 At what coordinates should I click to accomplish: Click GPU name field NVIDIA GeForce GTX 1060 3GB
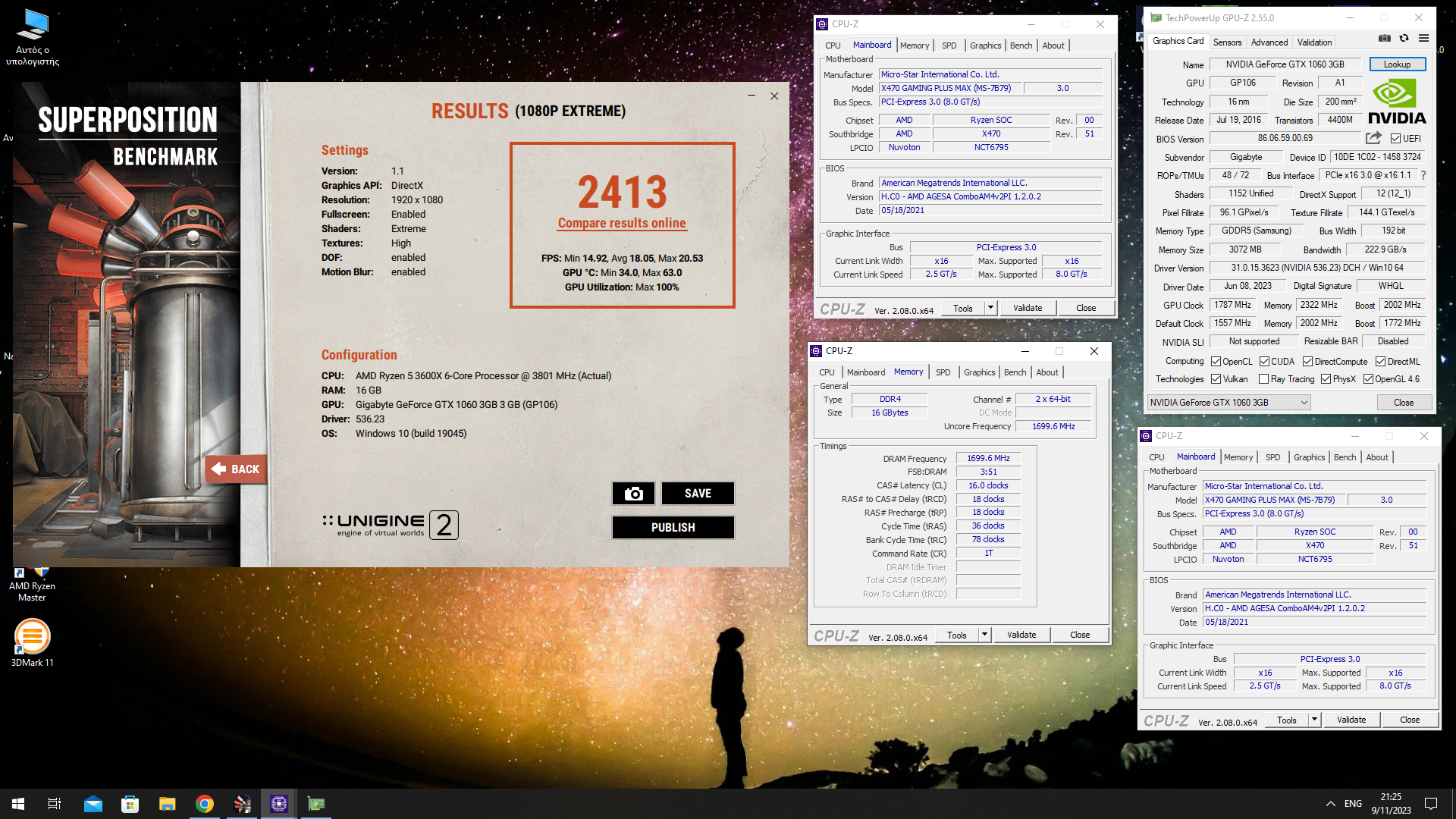coord(1285,64)
